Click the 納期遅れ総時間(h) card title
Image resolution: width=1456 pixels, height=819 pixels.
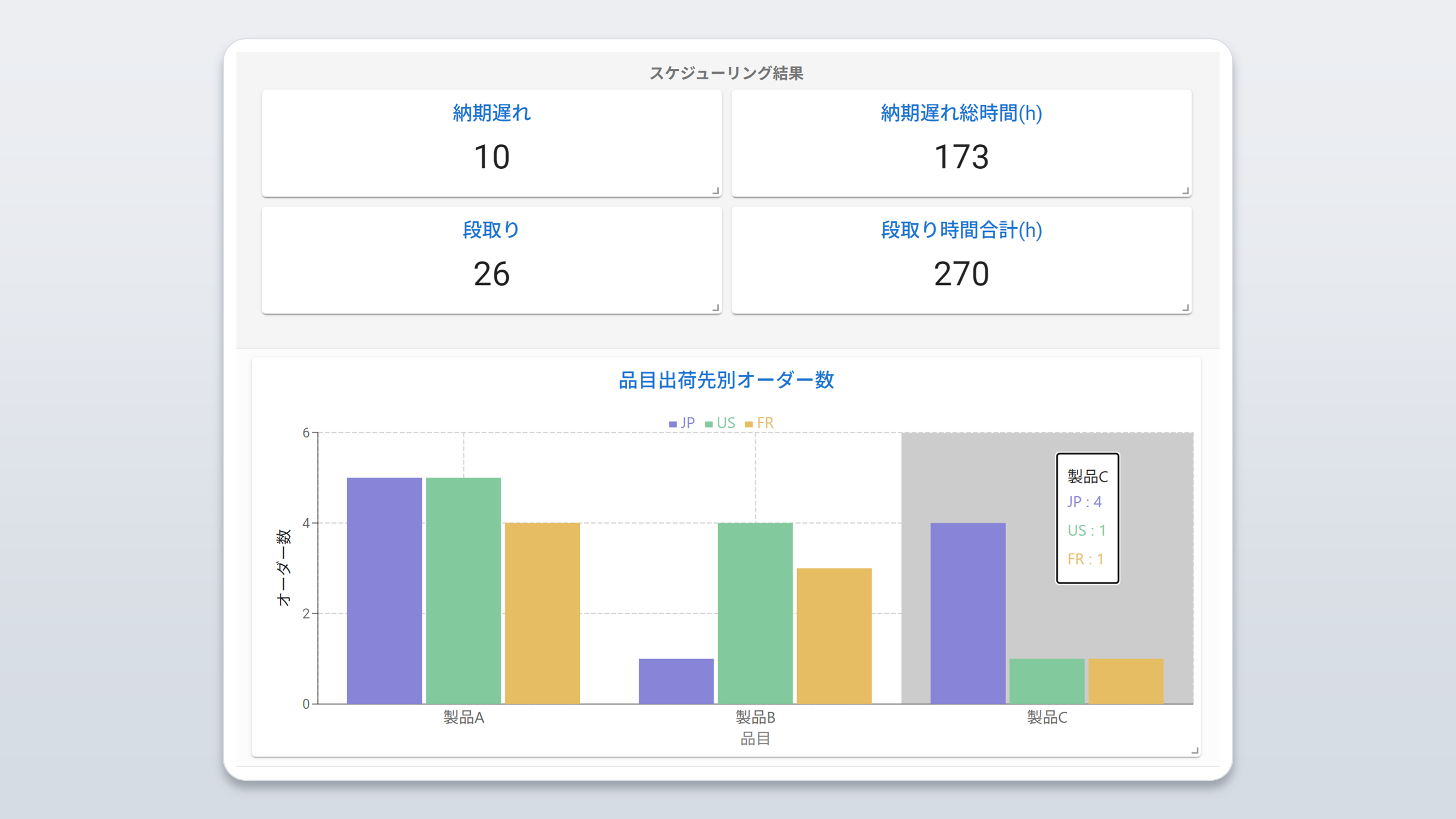pos(961,113)
